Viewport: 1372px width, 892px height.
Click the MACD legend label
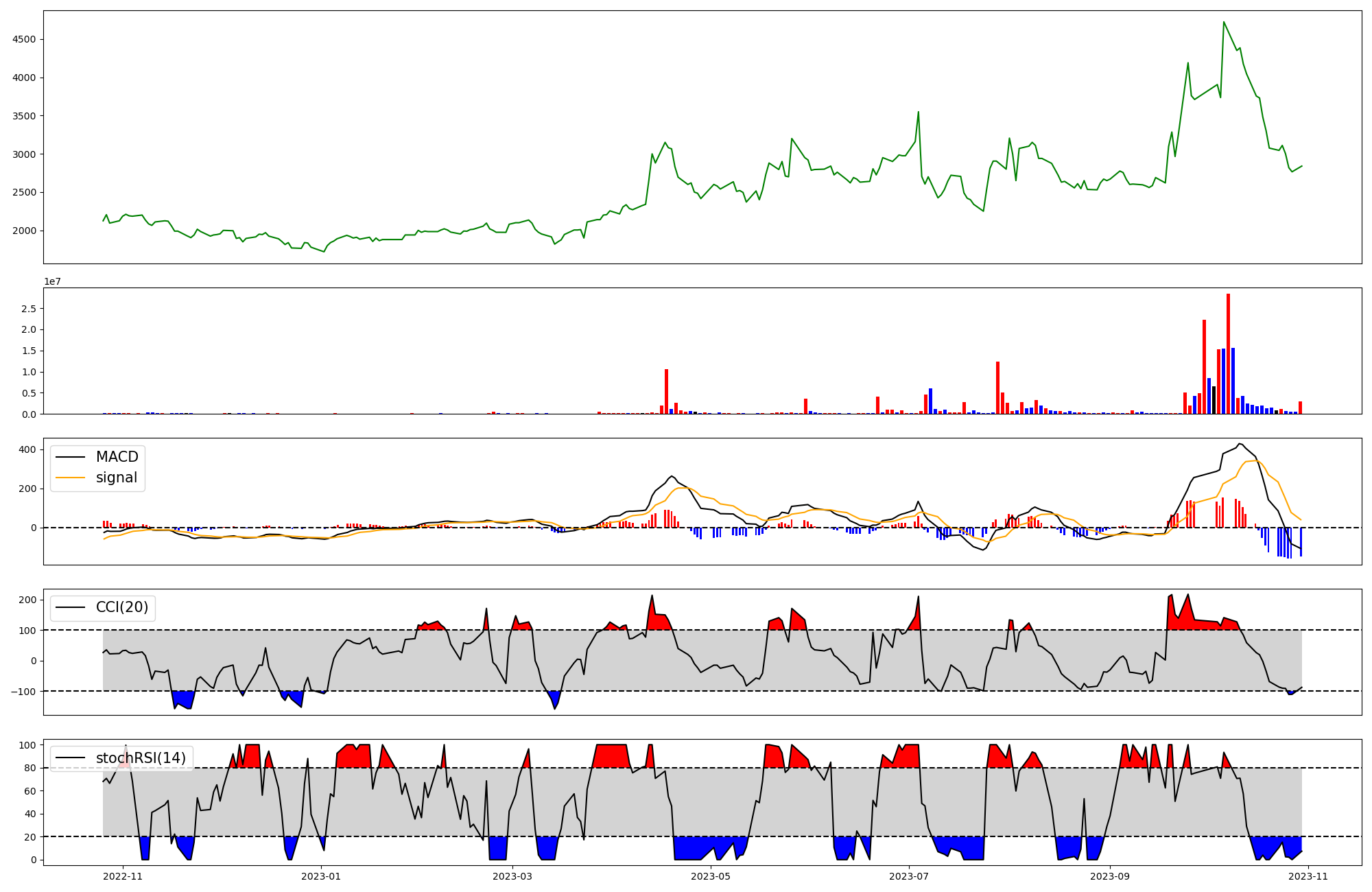point(117,457)
